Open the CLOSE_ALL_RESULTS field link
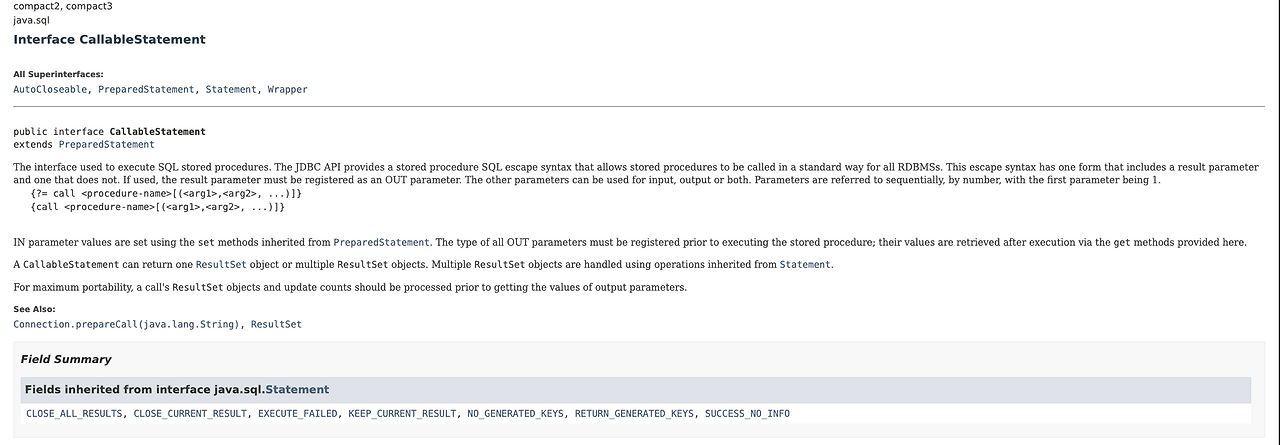Image resolution: width=1280 pixels, height=445 pixels. (74, 414)
